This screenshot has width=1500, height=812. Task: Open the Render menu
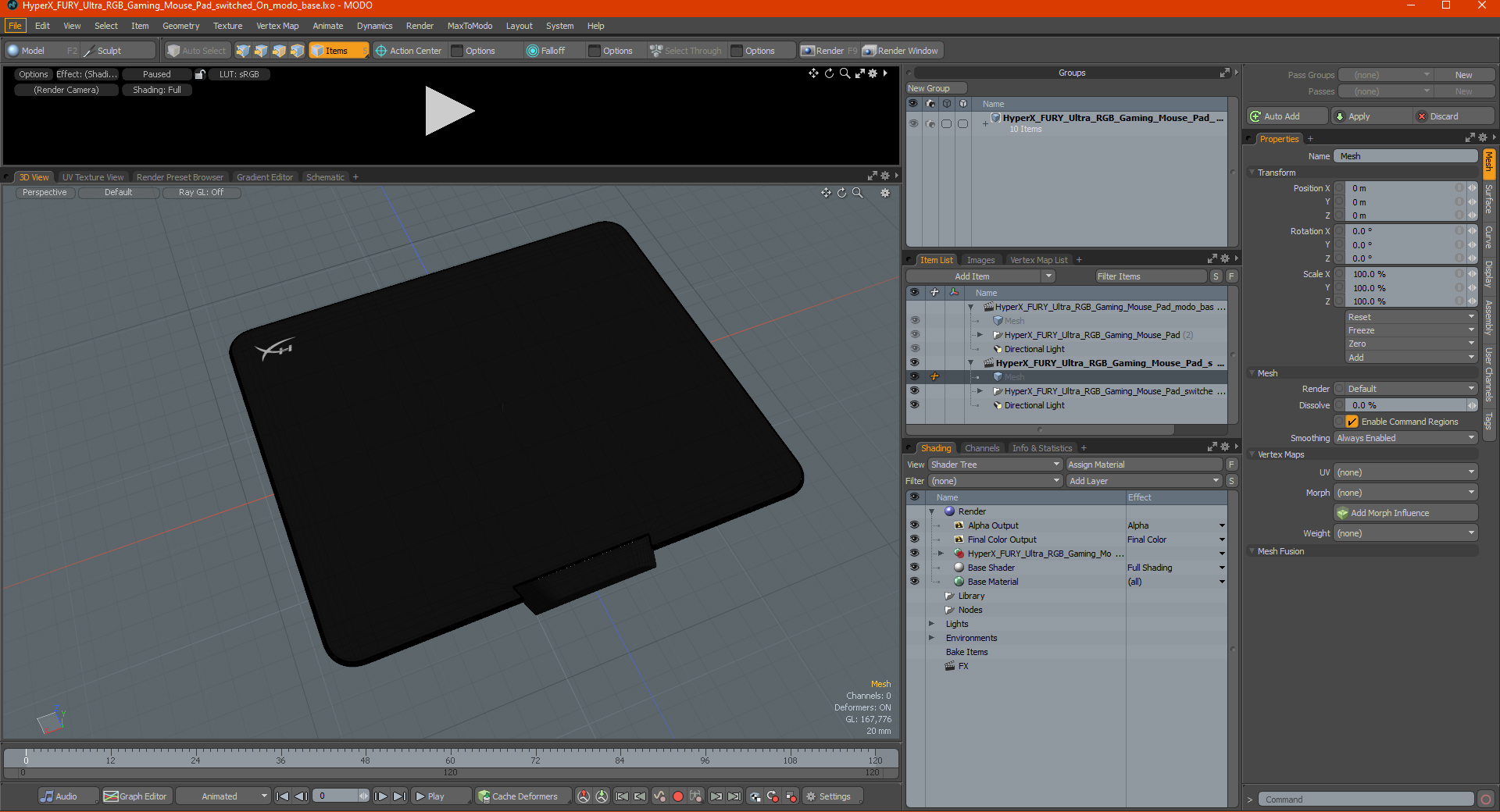[420, 26]
